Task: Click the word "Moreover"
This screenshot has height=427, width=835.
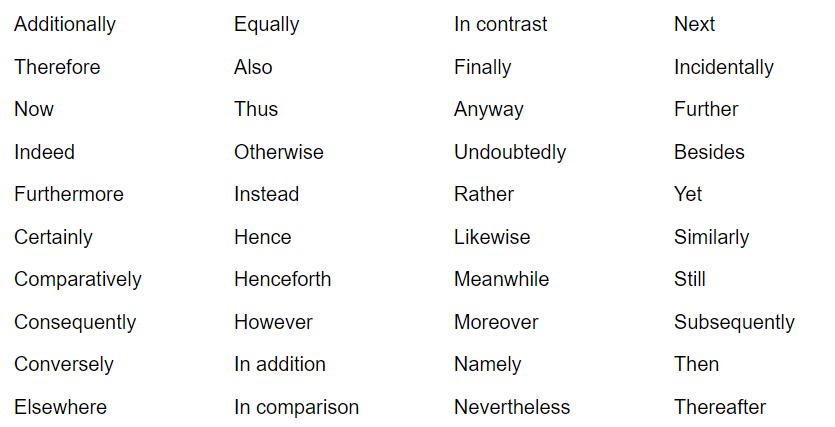Action: tap(496, 322)
